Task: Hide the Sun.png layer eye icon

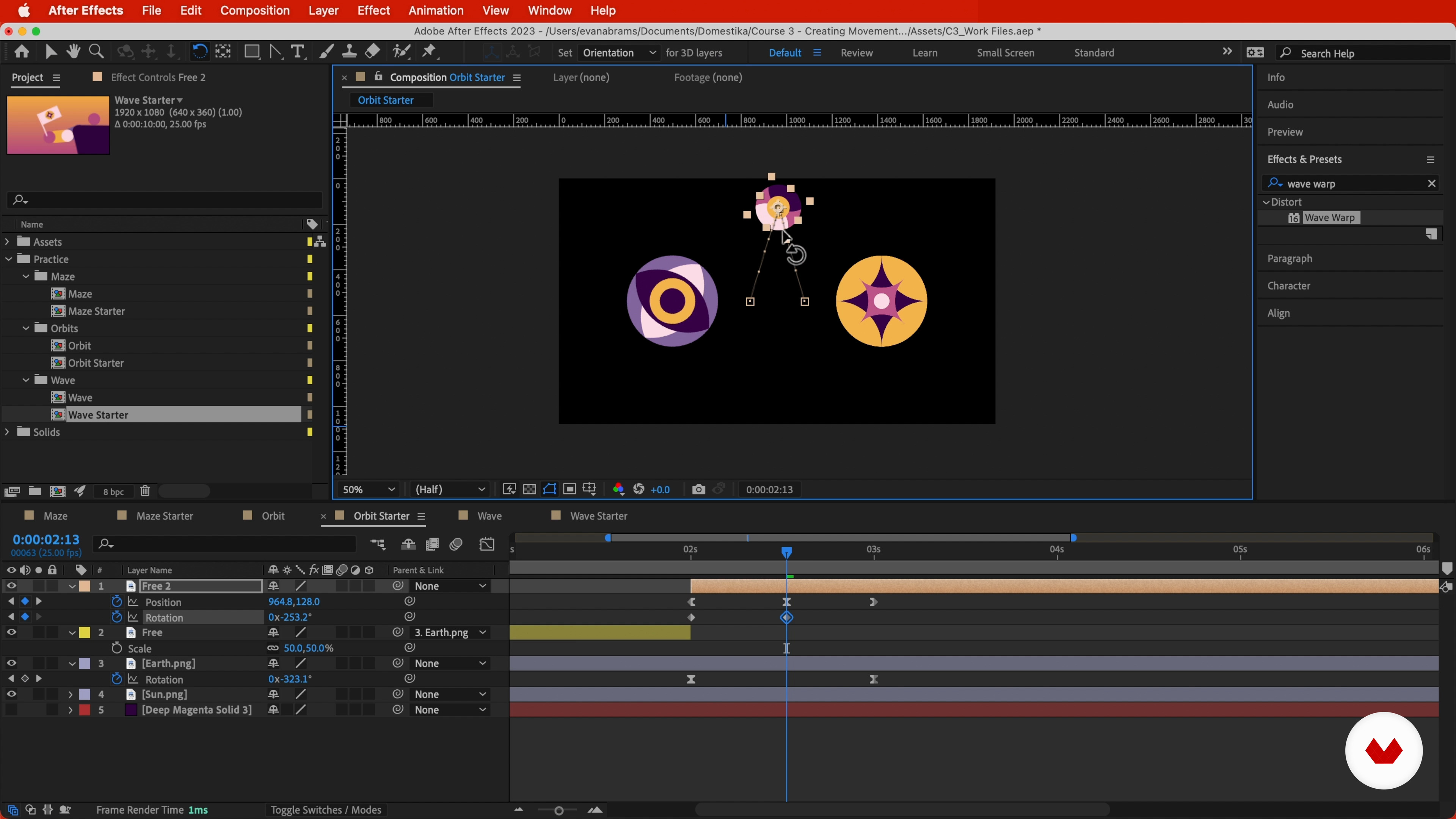Action: 11,694
